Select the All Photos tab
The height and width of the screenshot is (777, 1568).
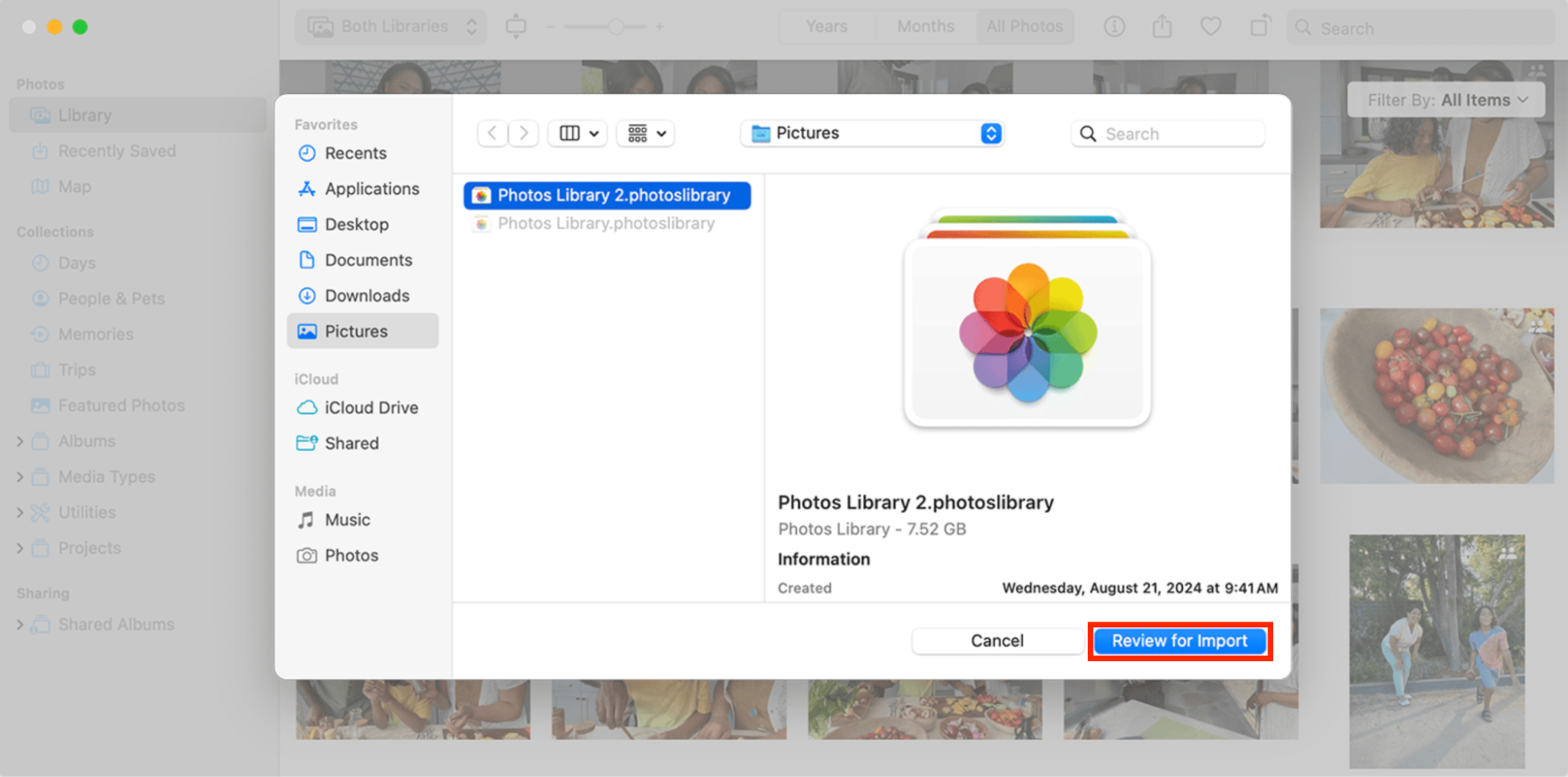coord(1024,26)
